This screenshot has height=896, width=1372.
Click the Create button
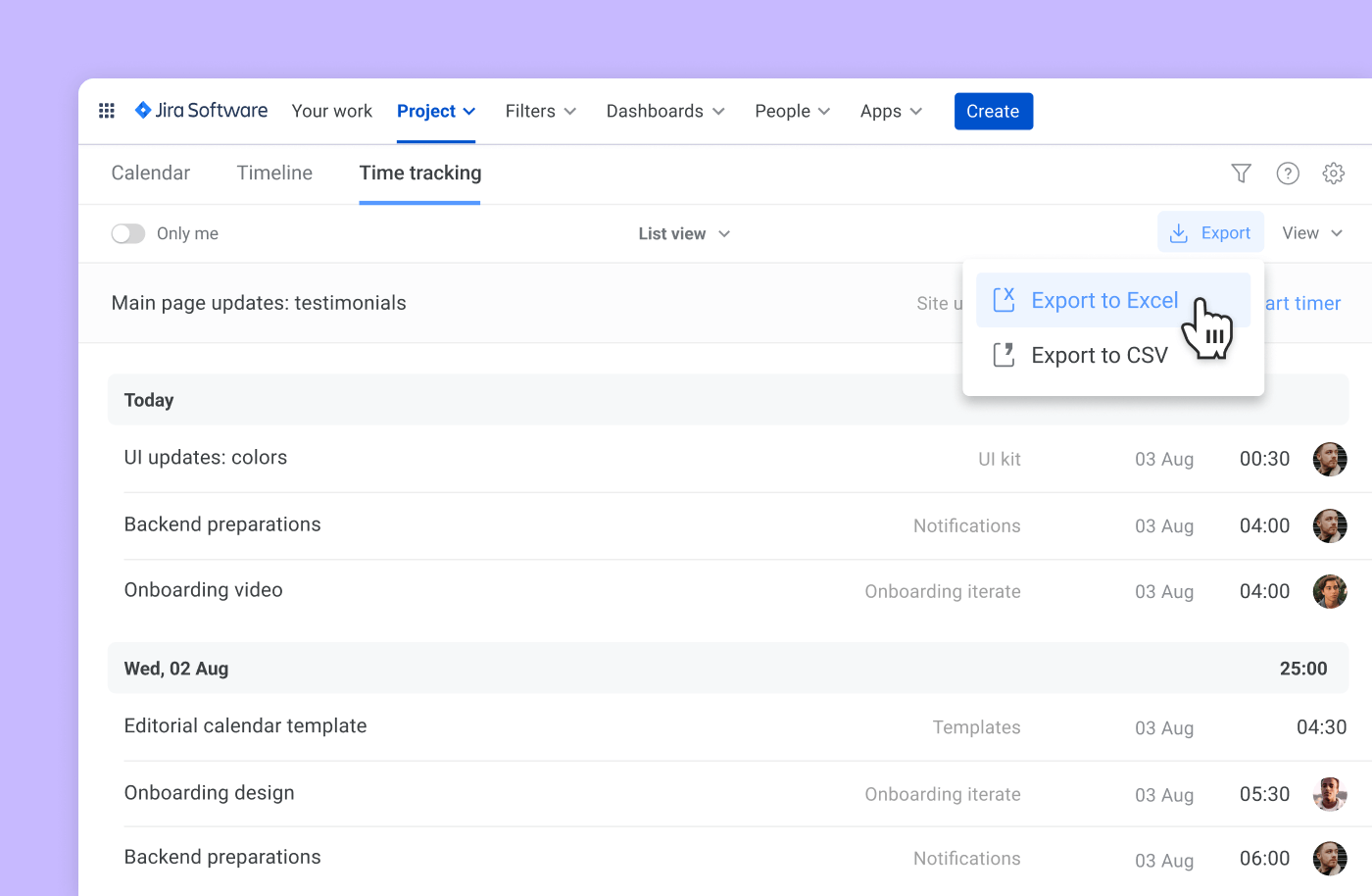click(993, 111)
